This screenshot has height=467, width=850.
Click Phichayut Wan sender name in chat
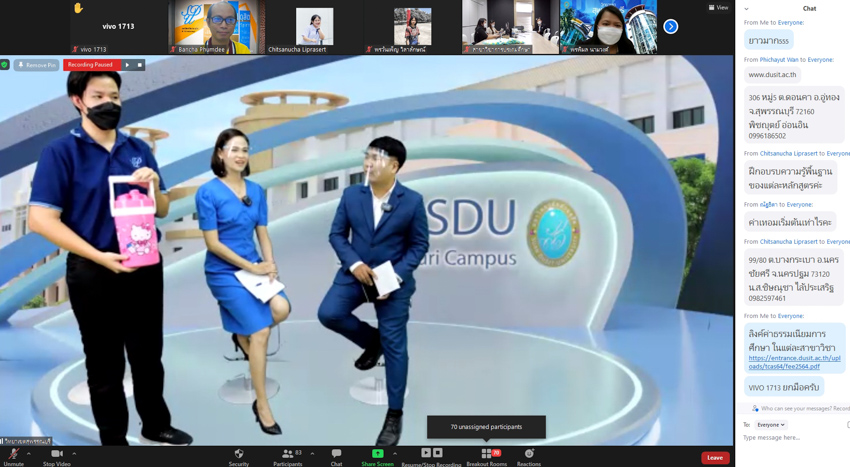(779, 60)
